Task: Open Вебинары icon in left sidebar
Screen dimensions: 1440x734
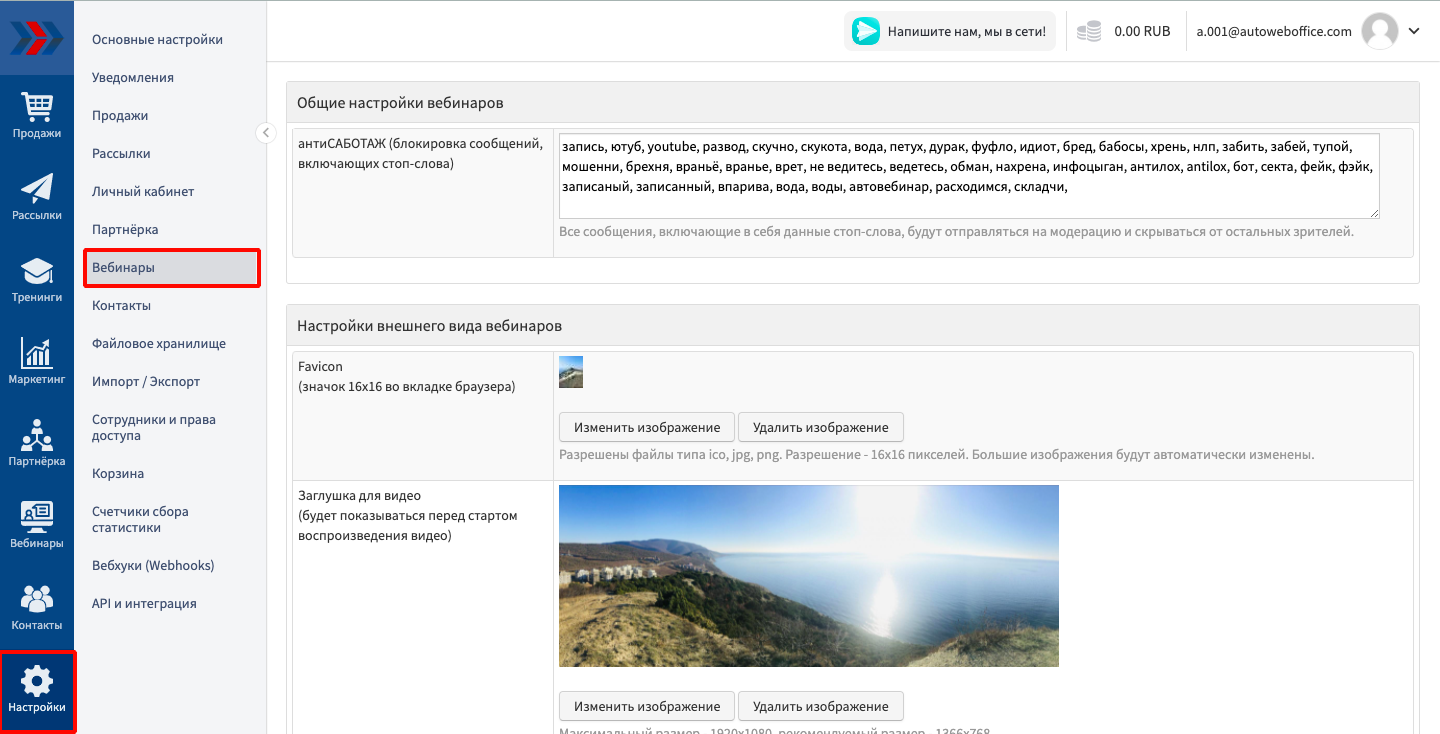Action: tap(37, 517)
